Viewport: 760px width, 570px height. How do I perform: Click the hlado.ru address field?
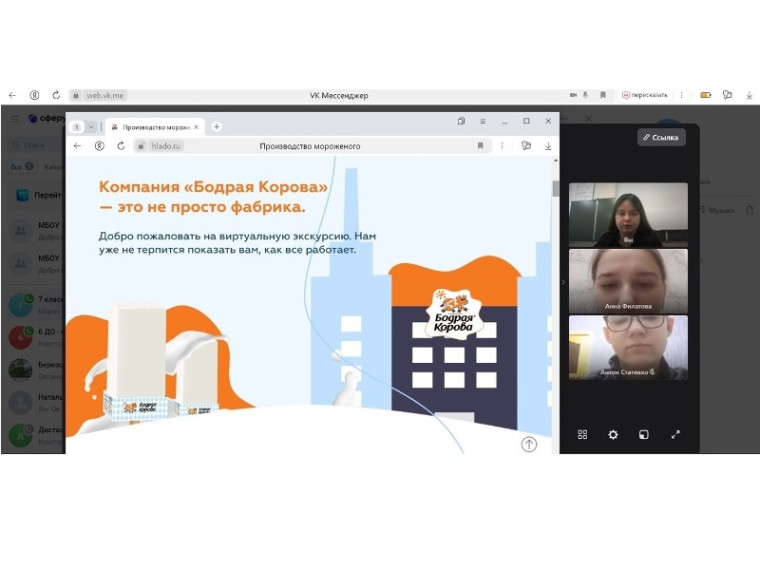pyautogui.click(x=312, y=146)
